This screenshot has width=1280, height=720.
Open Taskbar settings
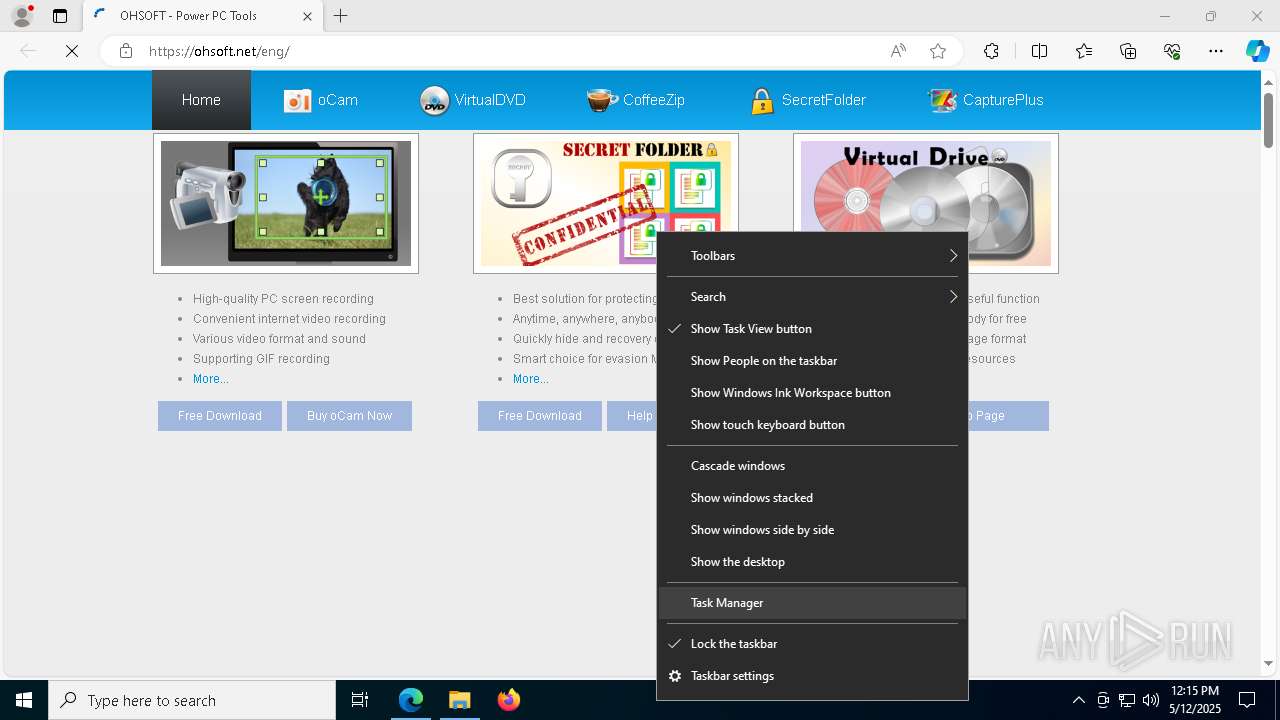812,676
